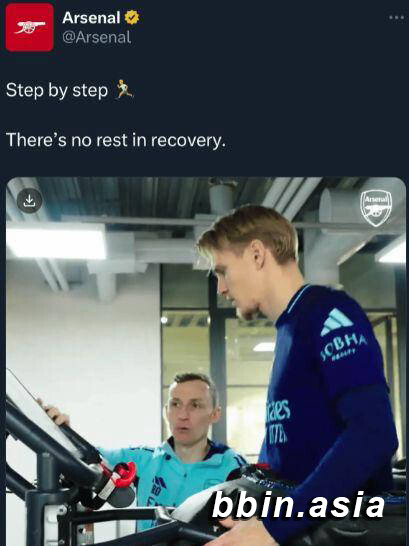Select the "There's no rest in recovery." line
The image size is (409, 546).
point(116,140)
